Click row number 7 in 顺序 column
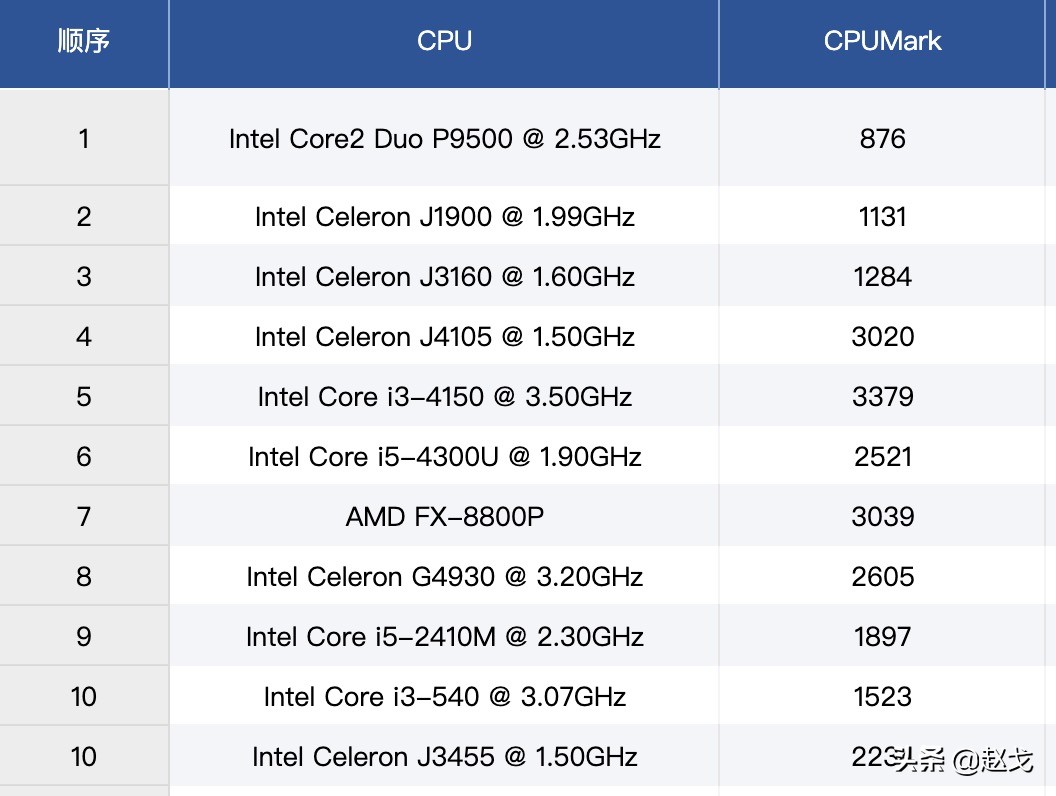The height and width of the screenshot is (796, 1056). [84, 517]
